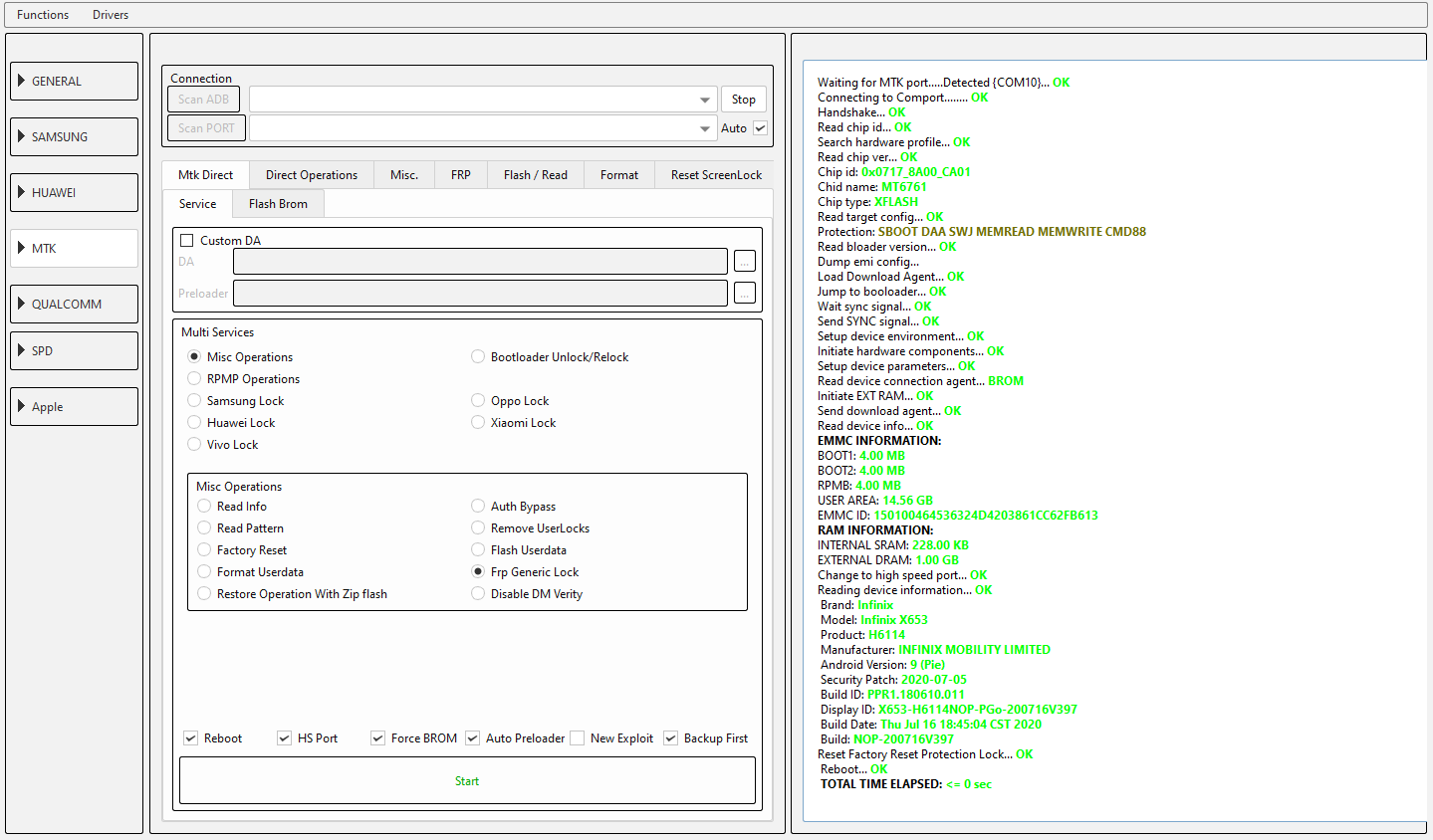Toggle the Backup First checkbox

(670, 738)
